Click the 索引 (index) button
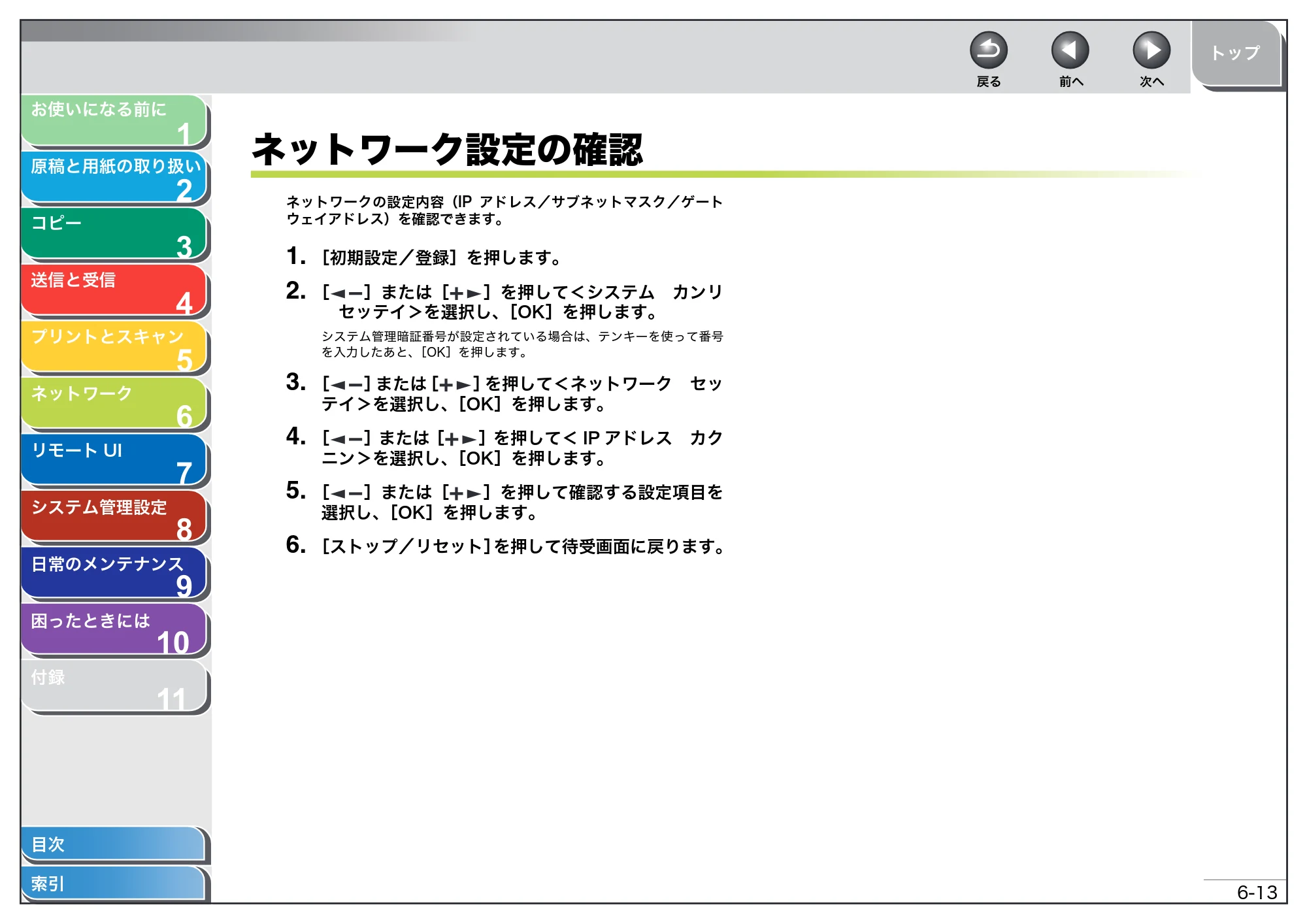The height and width of the screenshot is (924, 1307). (x=114, y=883)
